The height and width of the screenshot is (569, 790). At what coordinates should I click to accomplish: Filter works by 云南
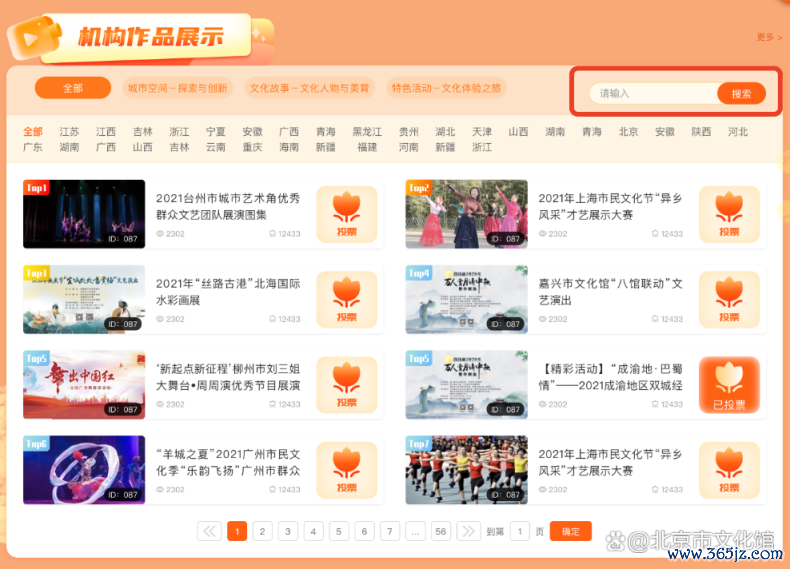(x=216, y=147)
